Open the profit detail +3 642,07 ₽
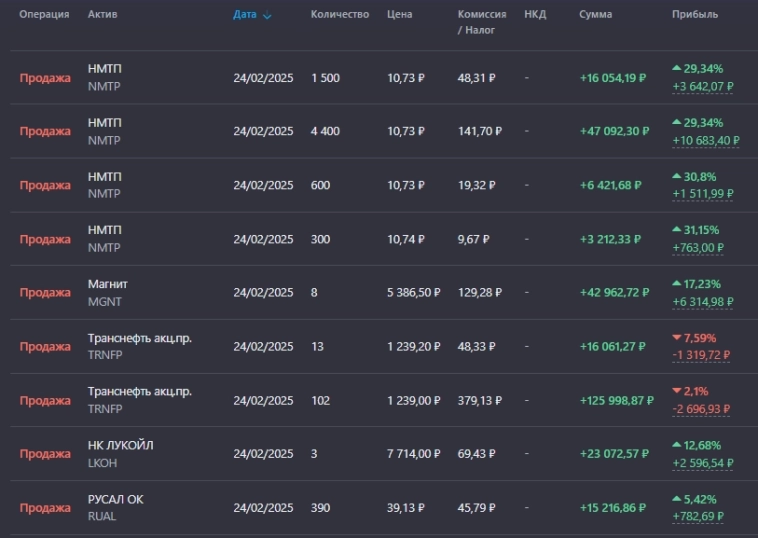 tap(703, 87)
